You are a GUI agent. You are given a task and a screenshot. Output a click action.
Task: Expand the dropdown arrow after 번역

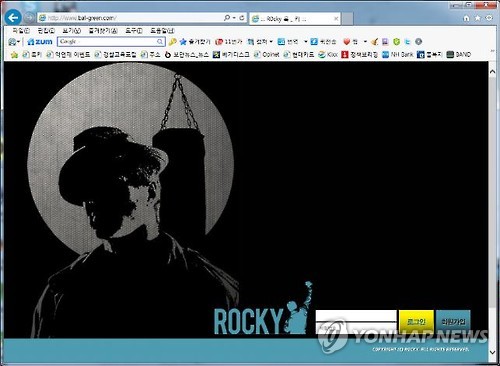click(x=305, y=42)
